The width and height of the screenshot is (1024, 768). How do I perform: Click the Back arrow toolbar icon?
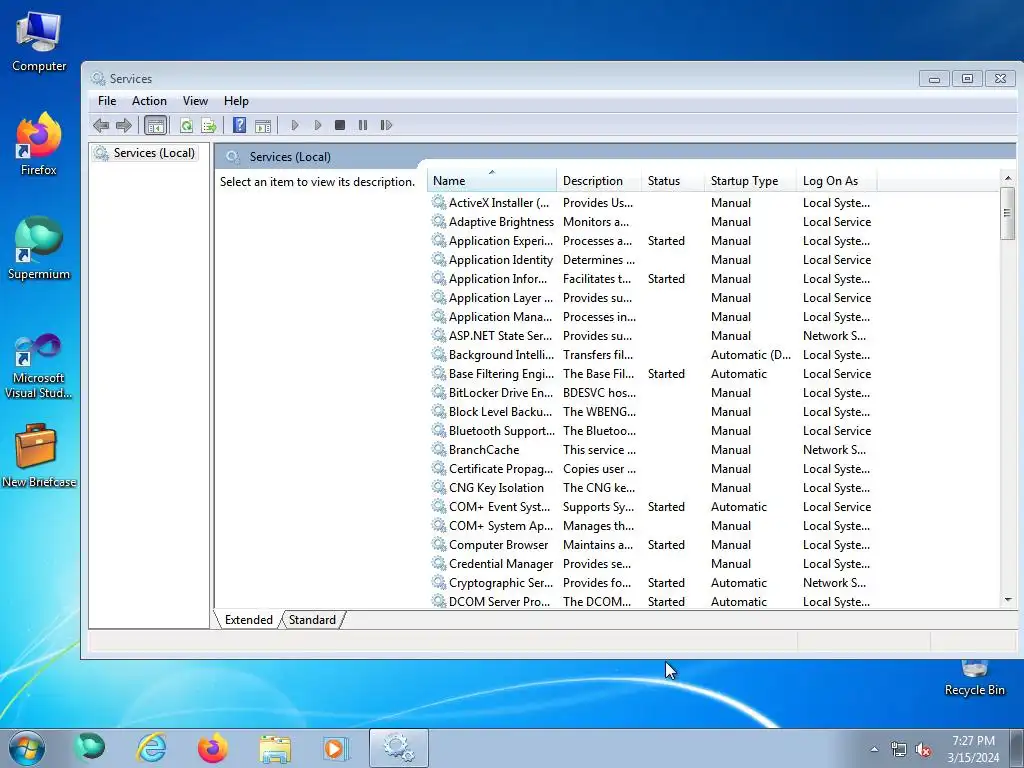pyautogui.click(x=101, y=125)
